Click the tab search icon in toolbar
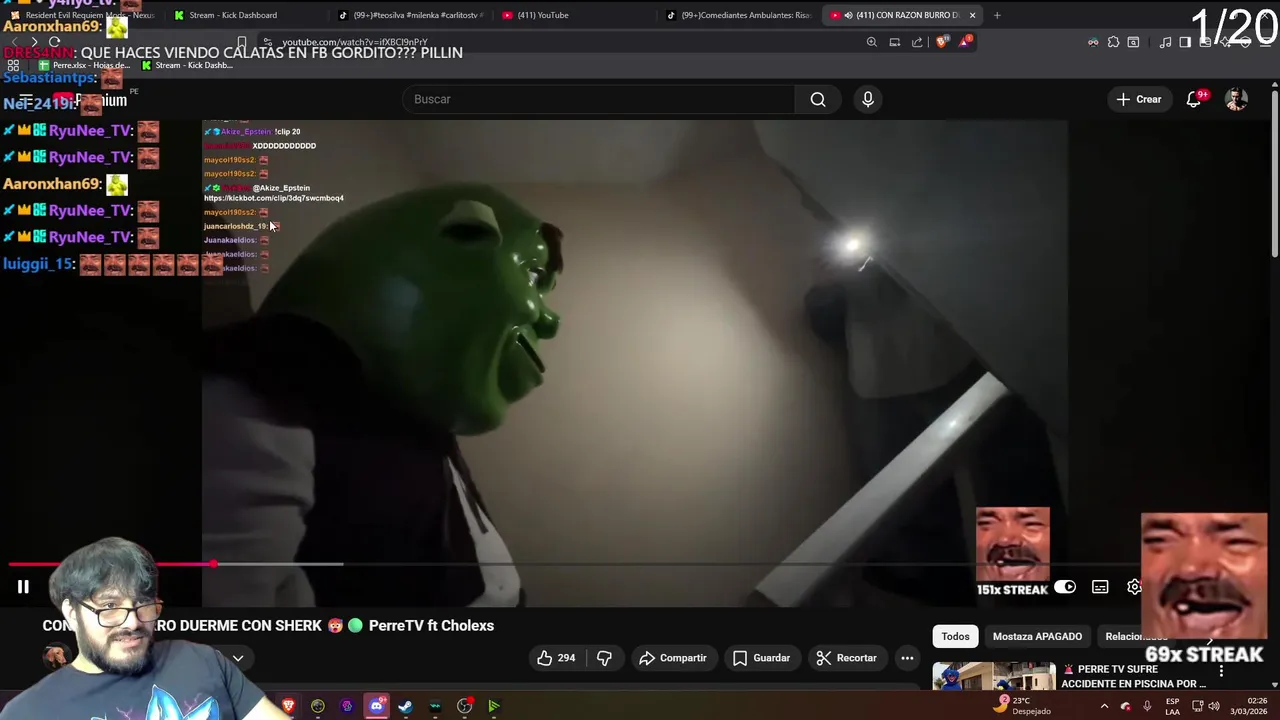1280x720 pixels. click(1133, 42)
